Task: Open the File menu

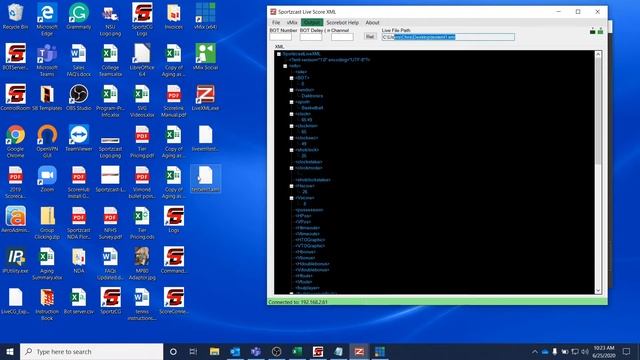Action: pyautogui.click(x=276, y=22)
